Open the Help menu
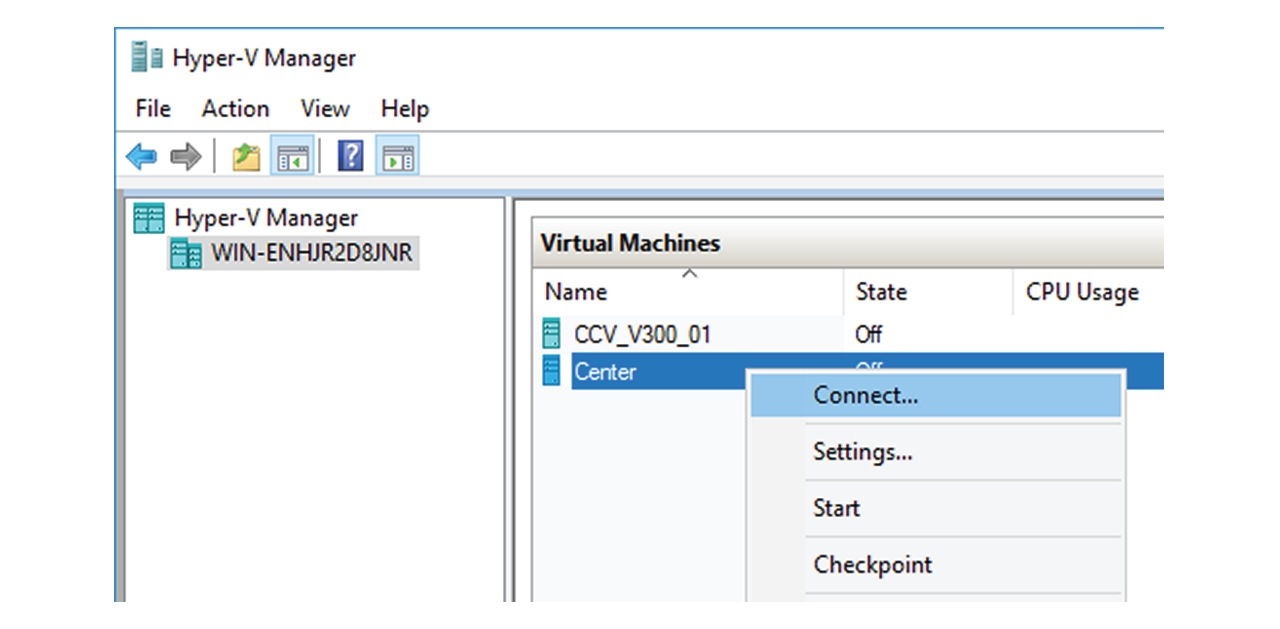This screenshot has width=1280, height=629. click(405, 108)
